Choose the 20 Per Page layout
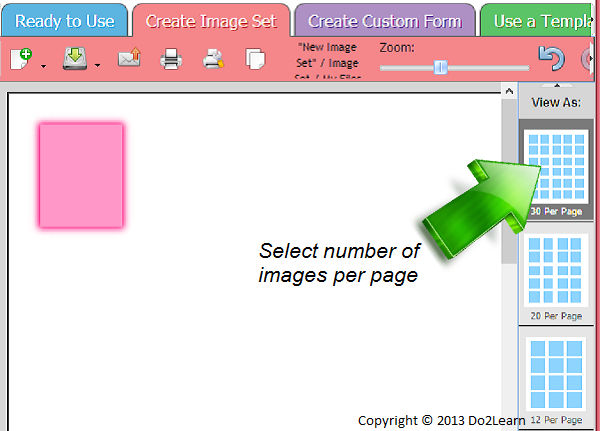This screenshot has width=600, height=431. pos(557,277)
